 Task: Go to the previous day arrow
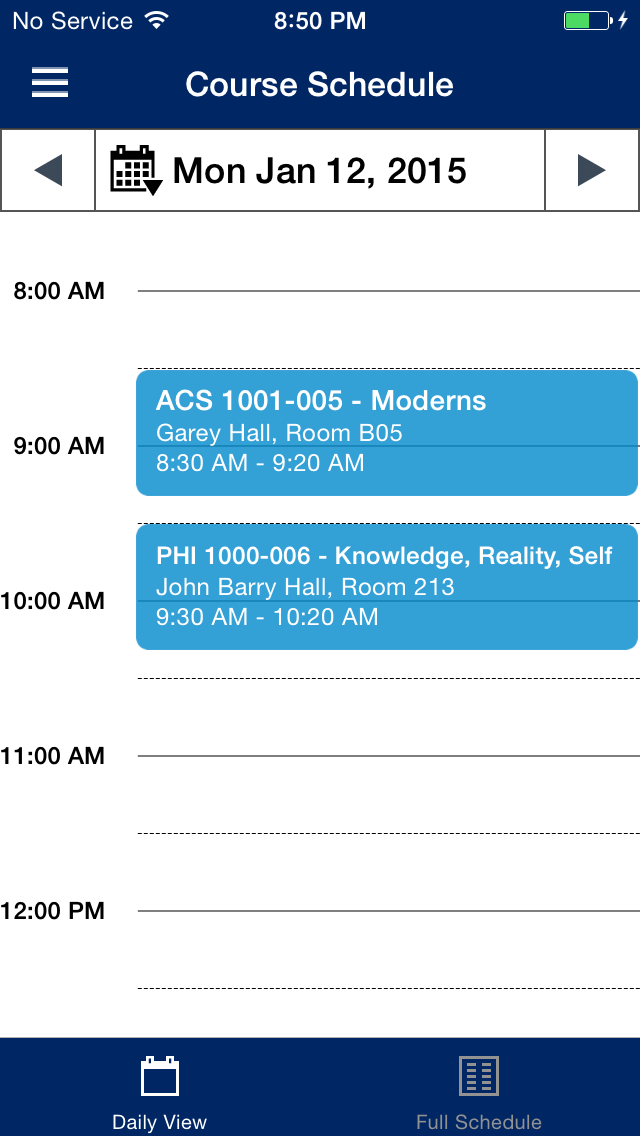[48, 171]
